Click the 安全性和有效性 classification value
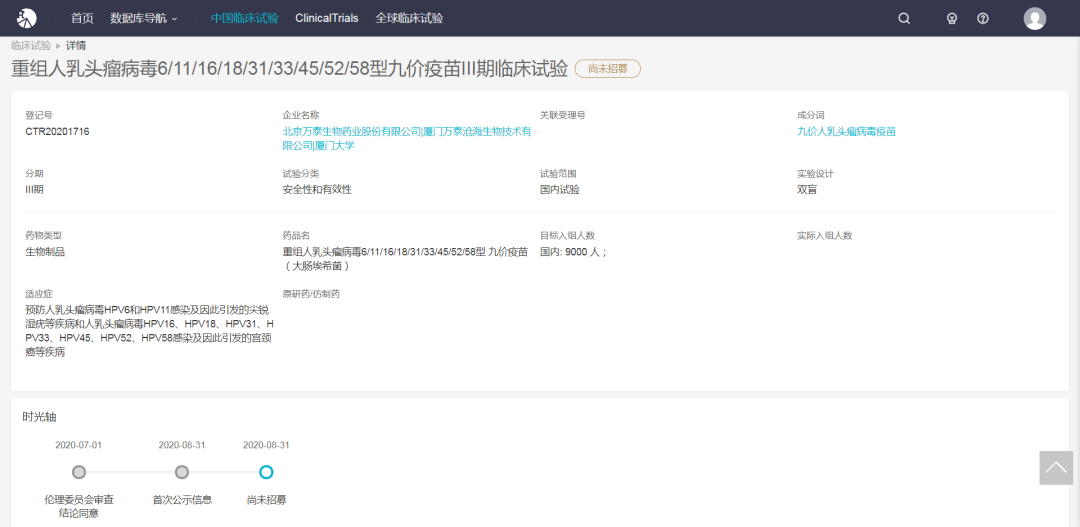 318,189
